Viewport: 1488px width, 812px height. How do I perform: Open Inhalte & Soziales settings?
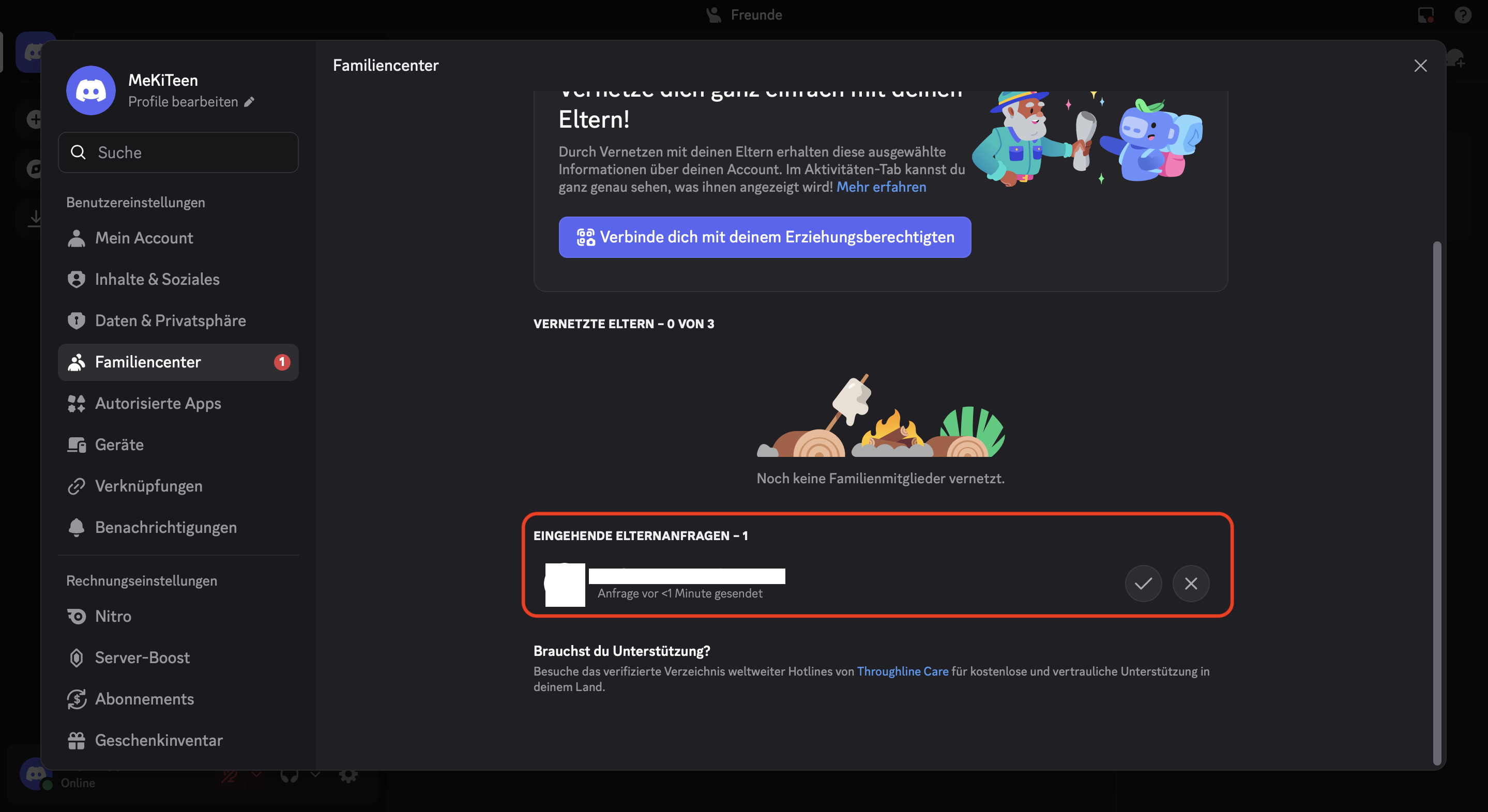[157, 280]
